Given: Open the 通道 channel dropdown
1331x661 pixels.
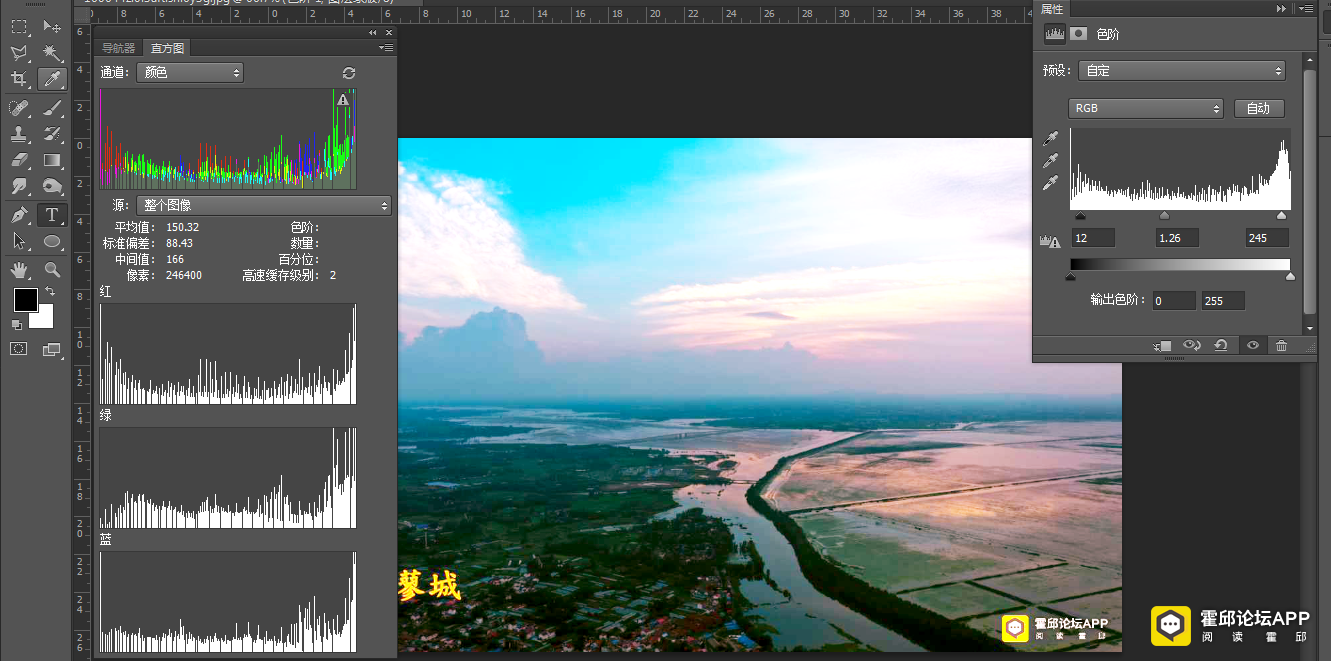Looking at the screenshot, I should pos(190,73).
